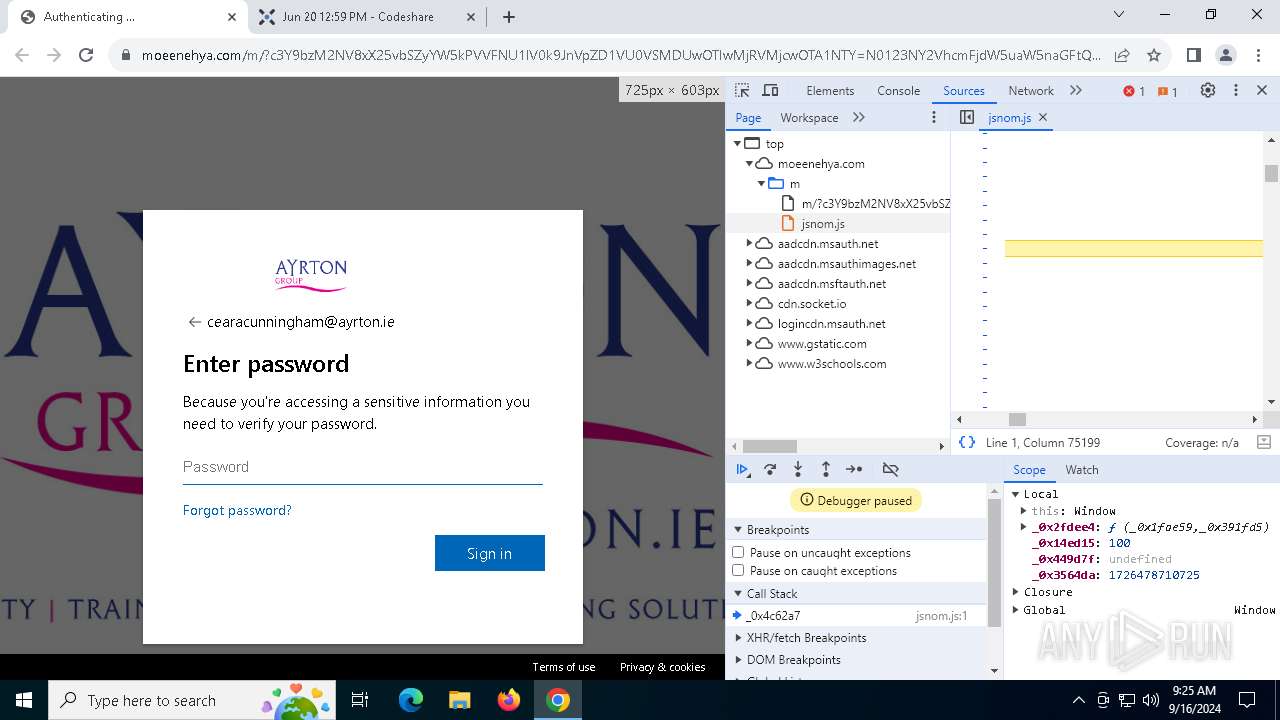Open DevTools settings gear
1280x720 pixels.
1208,90
